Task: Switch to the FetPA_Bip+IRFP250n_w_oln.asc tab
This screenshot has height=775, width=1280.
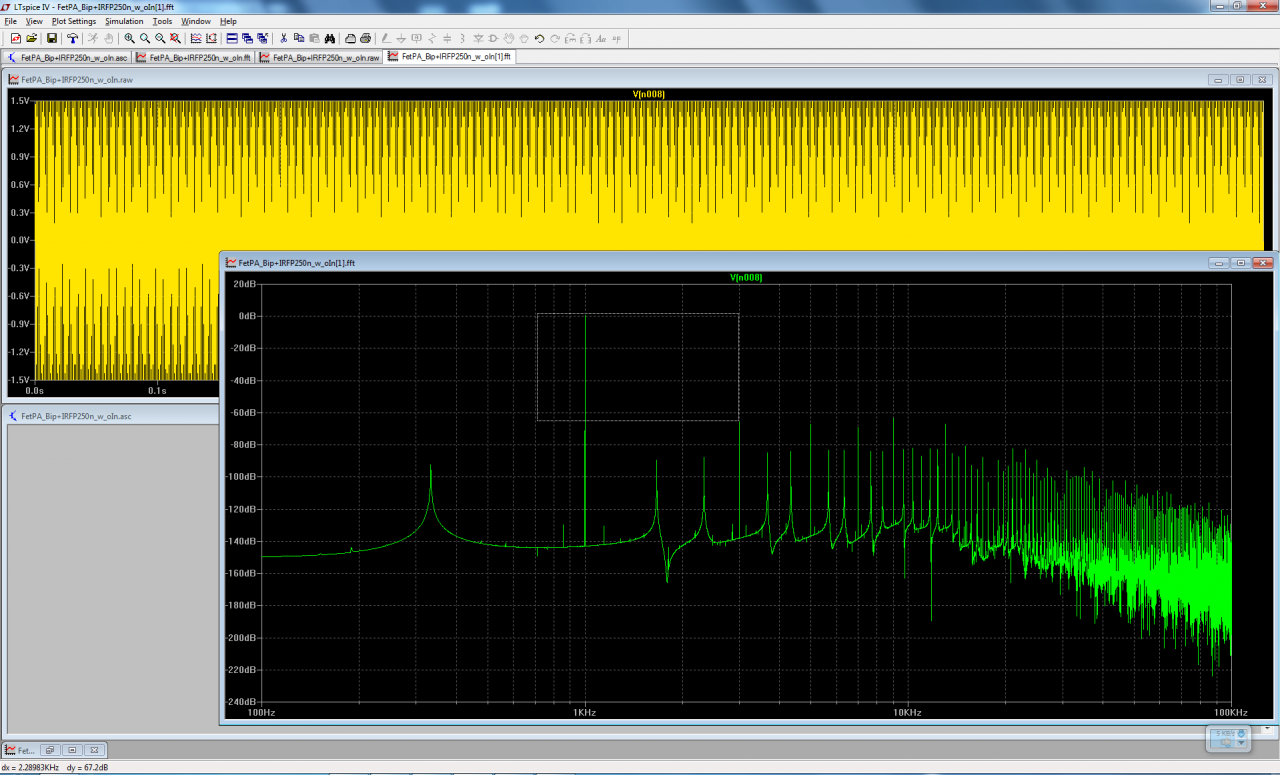Action: 67,58
